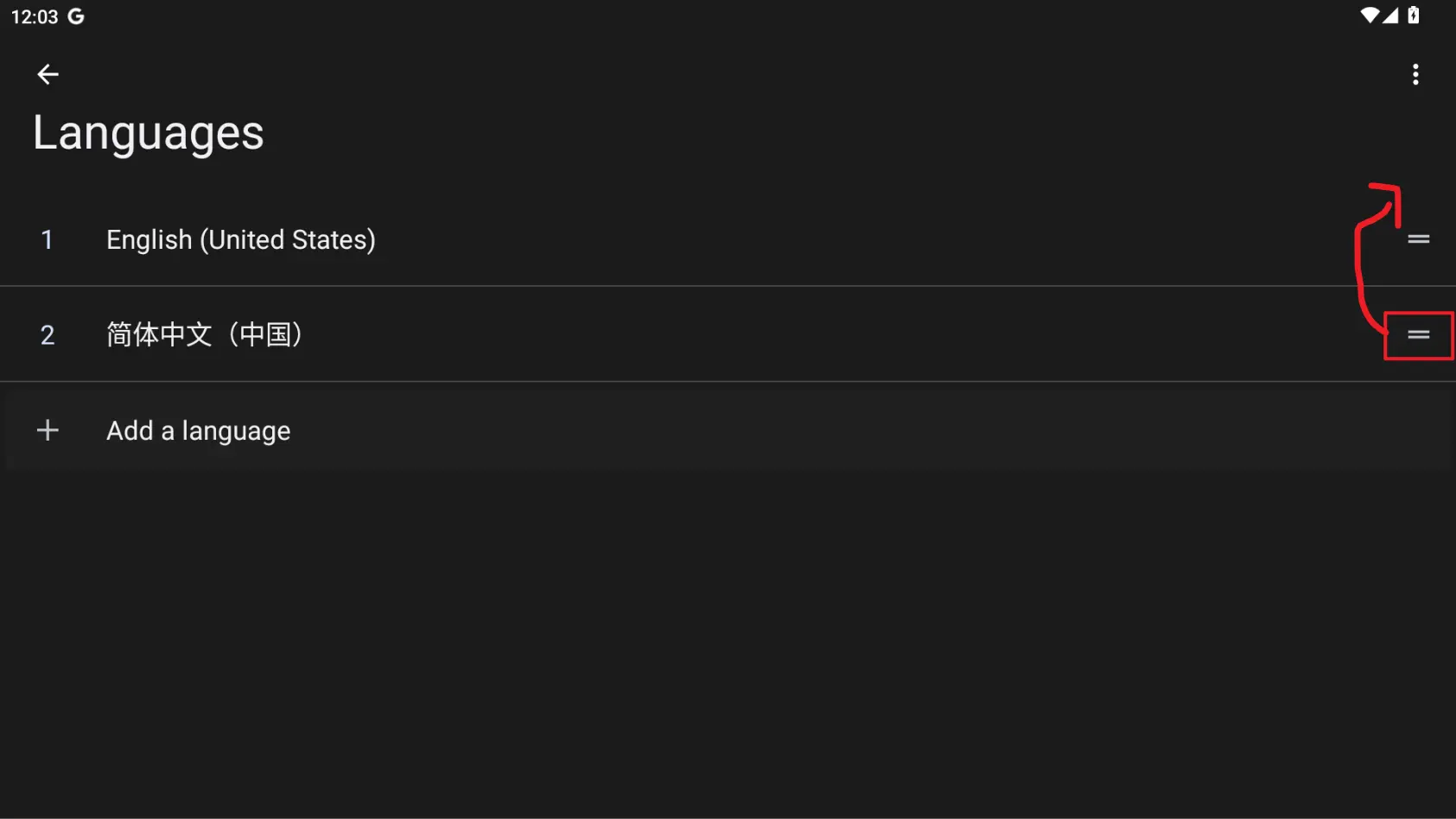1456x819 pixels.
Task: Click the number 1 beside English
Action: [48, 239]
